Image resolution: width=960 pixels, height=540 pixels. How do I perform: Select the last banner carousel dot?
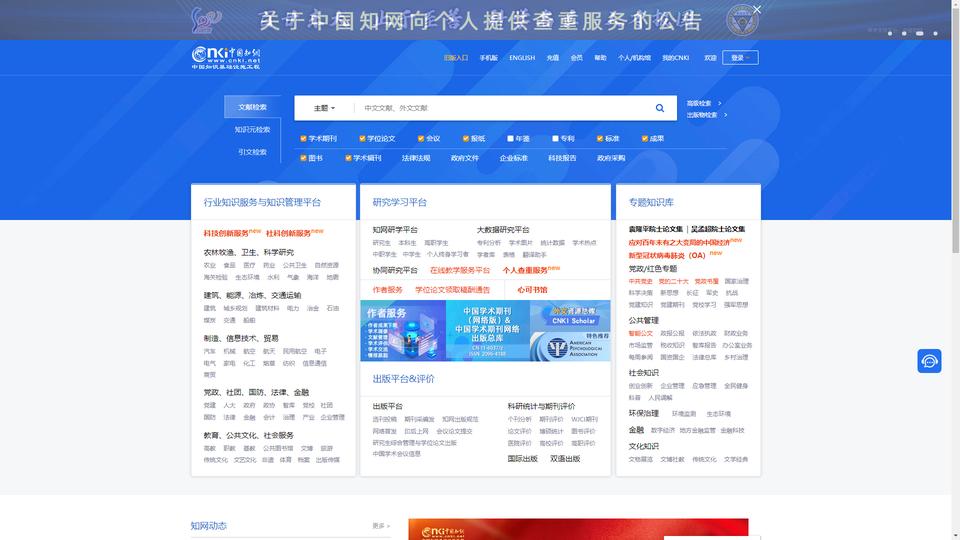935,33
